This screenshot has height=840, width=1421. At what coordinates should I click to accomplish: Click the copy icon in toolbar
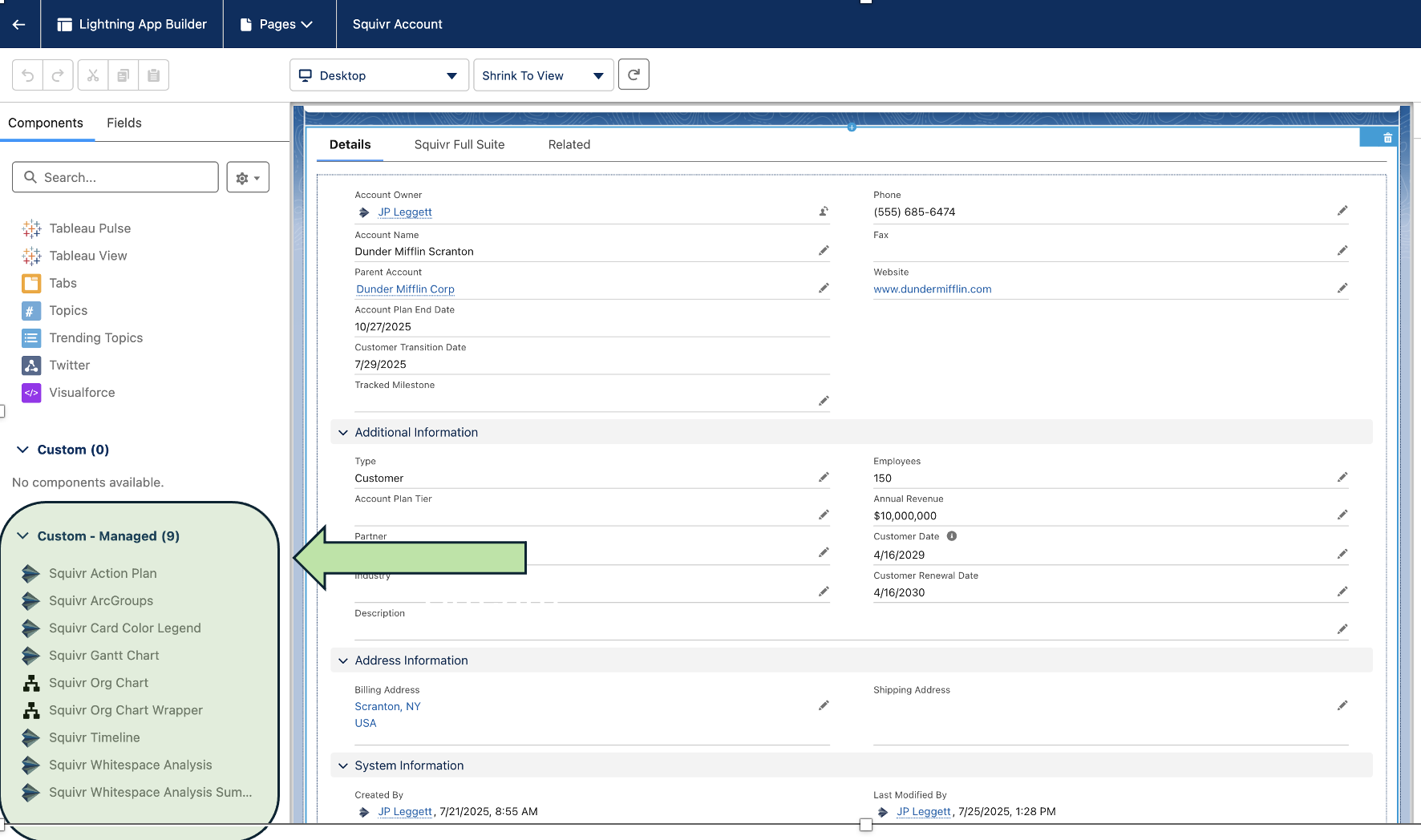[x=123, y=75]
